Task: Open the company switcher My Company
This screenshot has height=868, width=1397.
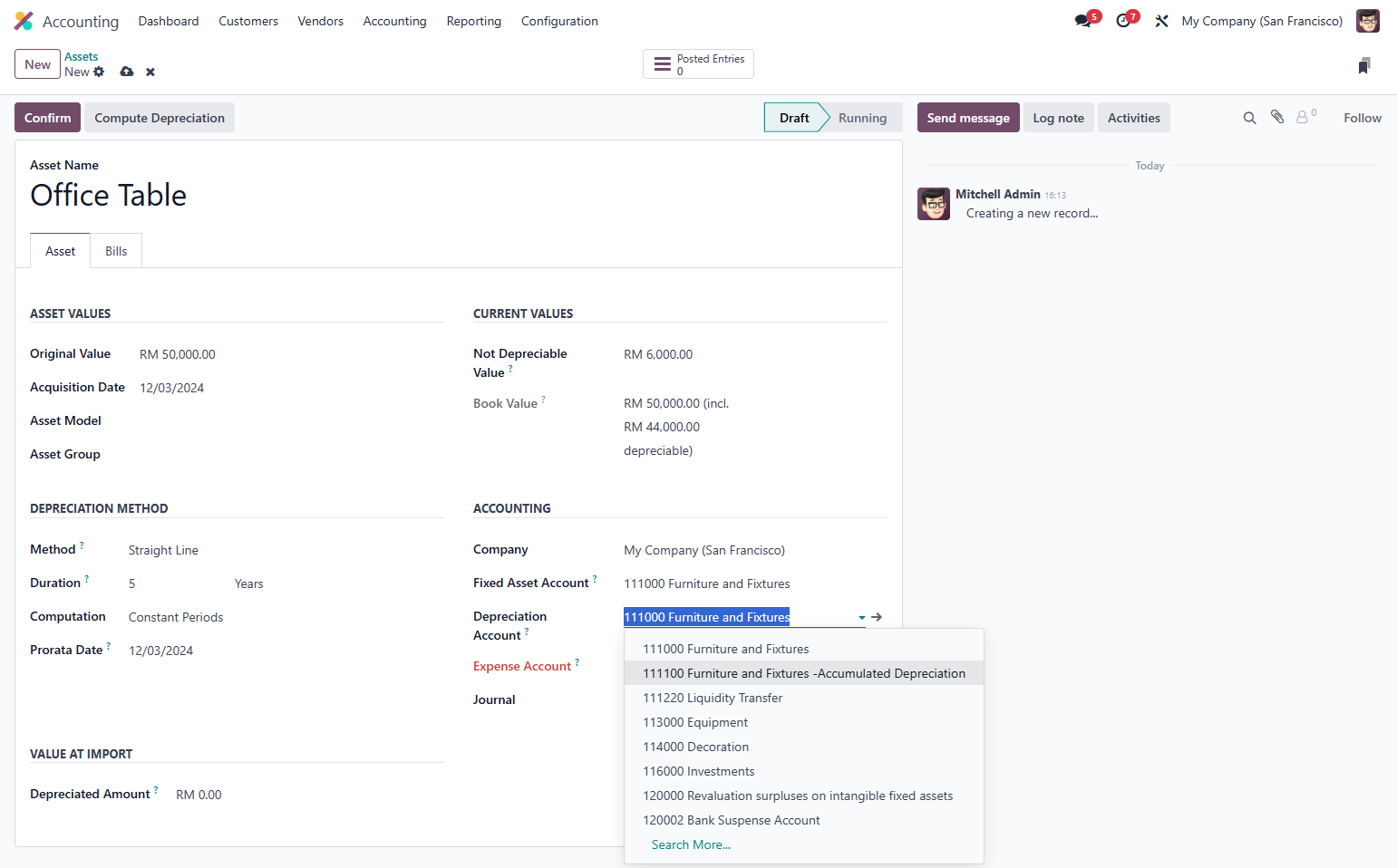Action: [x=1262, y=21]
